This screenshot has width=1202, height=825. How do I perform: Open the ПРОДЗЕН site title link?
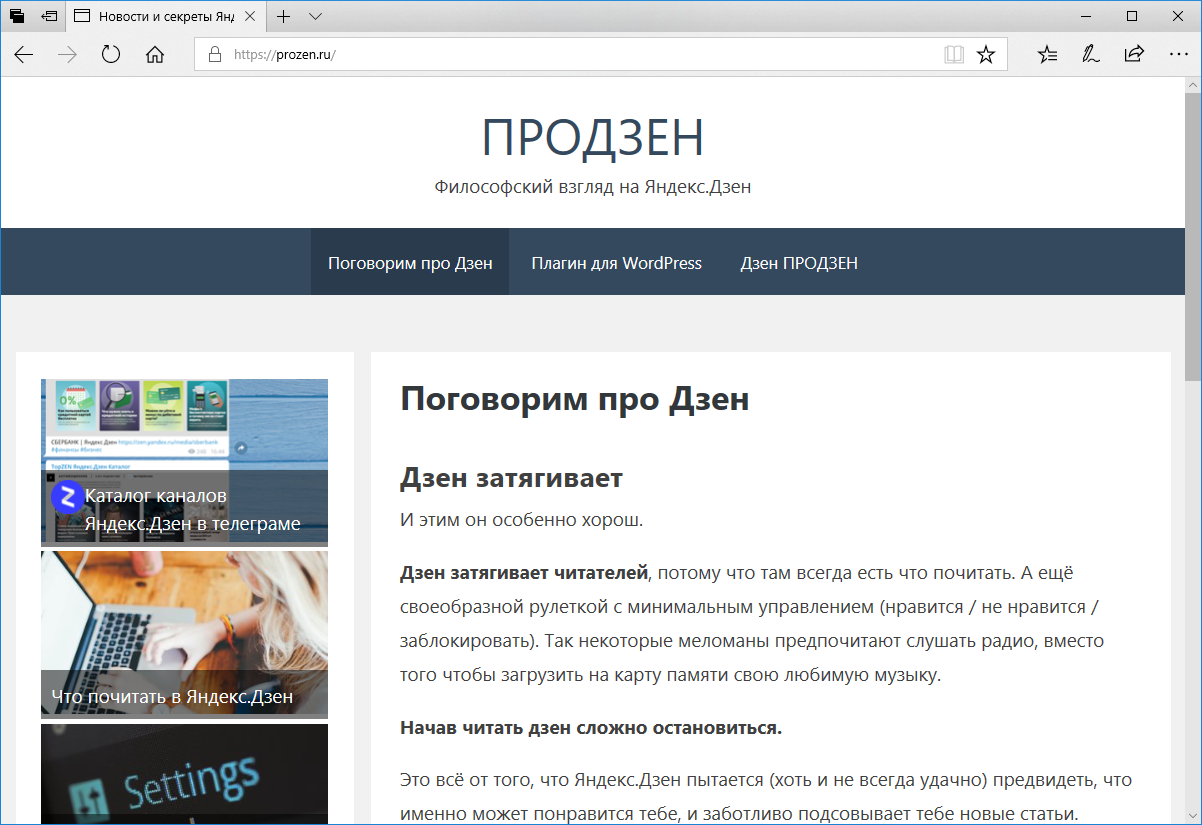click(x=592, y=137)
